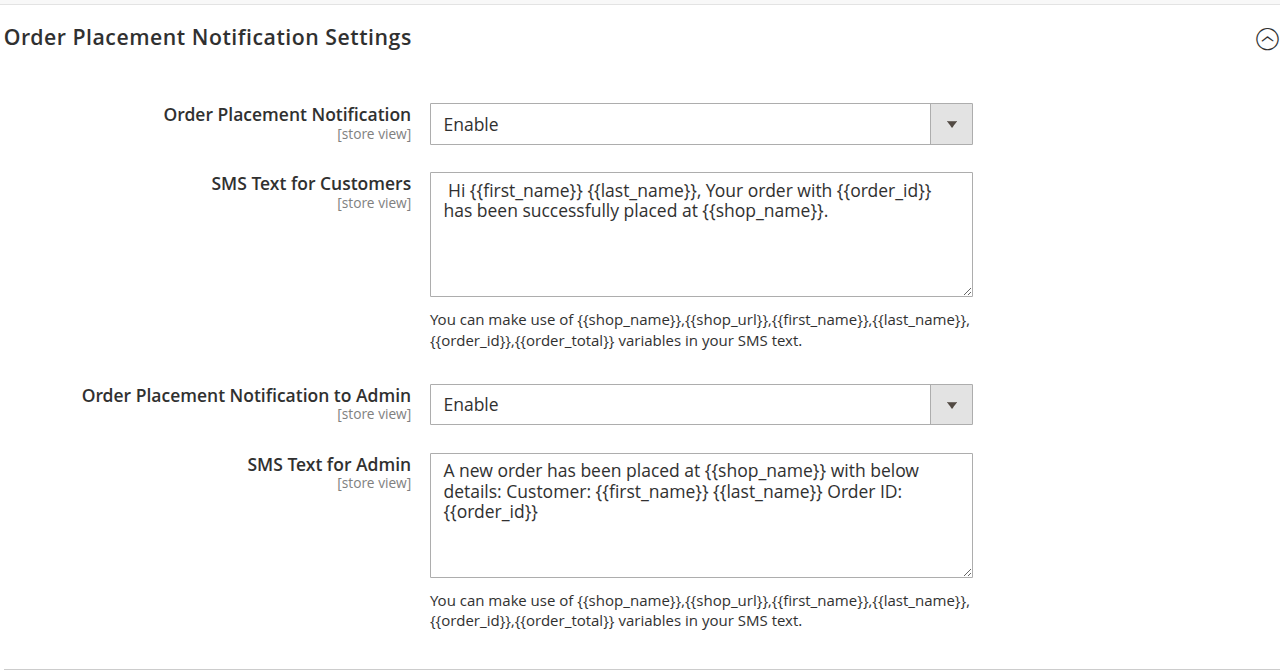Collapse the Order Placement Notification Settings section
Image resolution: width=1280 pixels, height=670 pixels.
coord(1267,39)
